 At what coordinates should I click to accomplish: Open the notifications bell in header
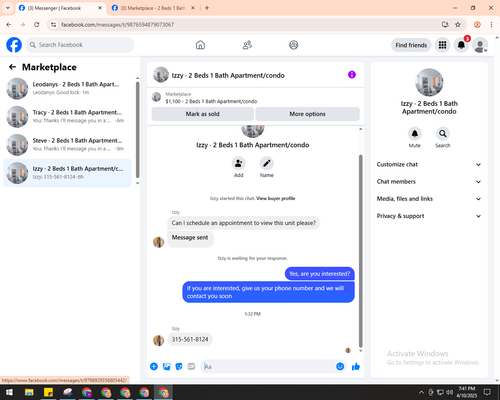461,45
